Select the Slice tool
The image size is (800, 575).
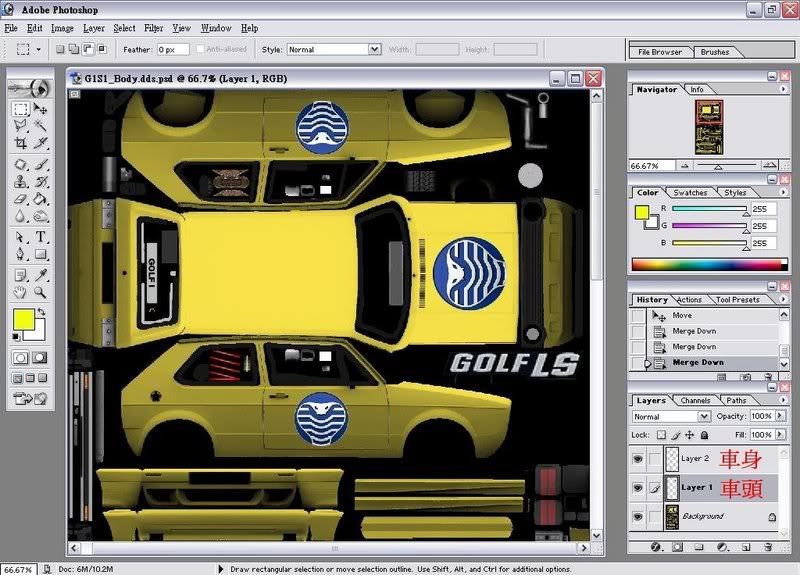click(41, 142)
